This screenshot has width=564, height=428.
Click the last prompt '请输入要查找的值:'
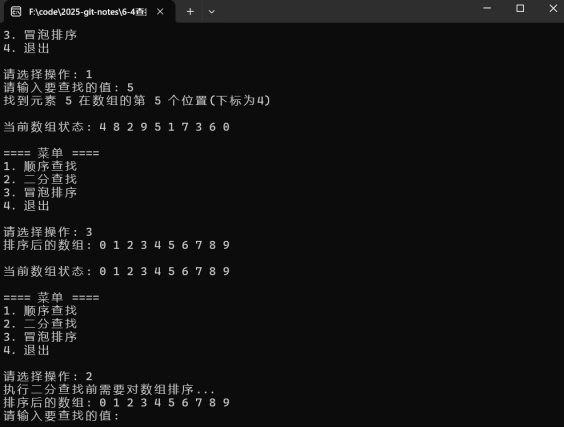(61, 416)
